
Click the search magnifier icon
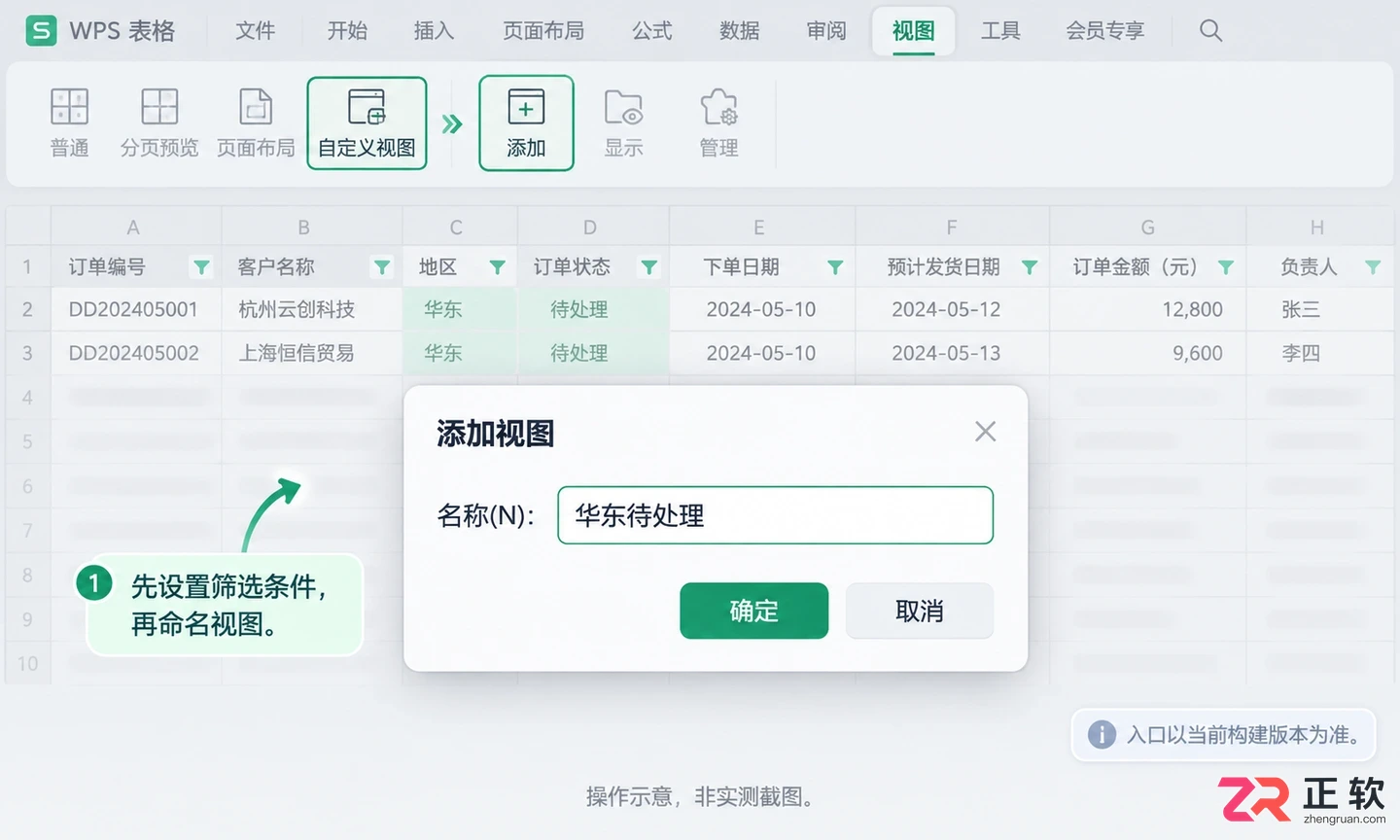pyautogui.click(x=1210, y=30)
